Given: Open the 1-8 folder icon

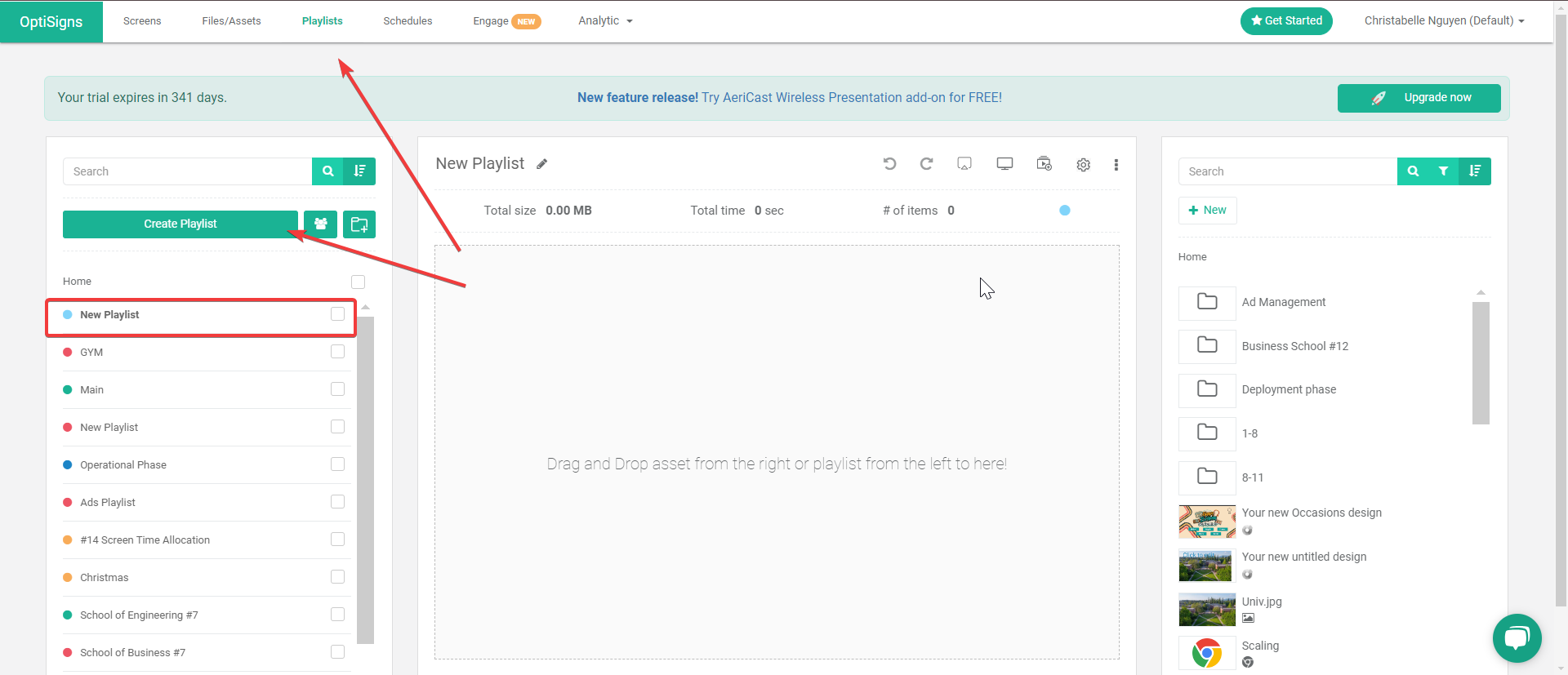Looking at the screenshot, I should [x=1207, y=433].
